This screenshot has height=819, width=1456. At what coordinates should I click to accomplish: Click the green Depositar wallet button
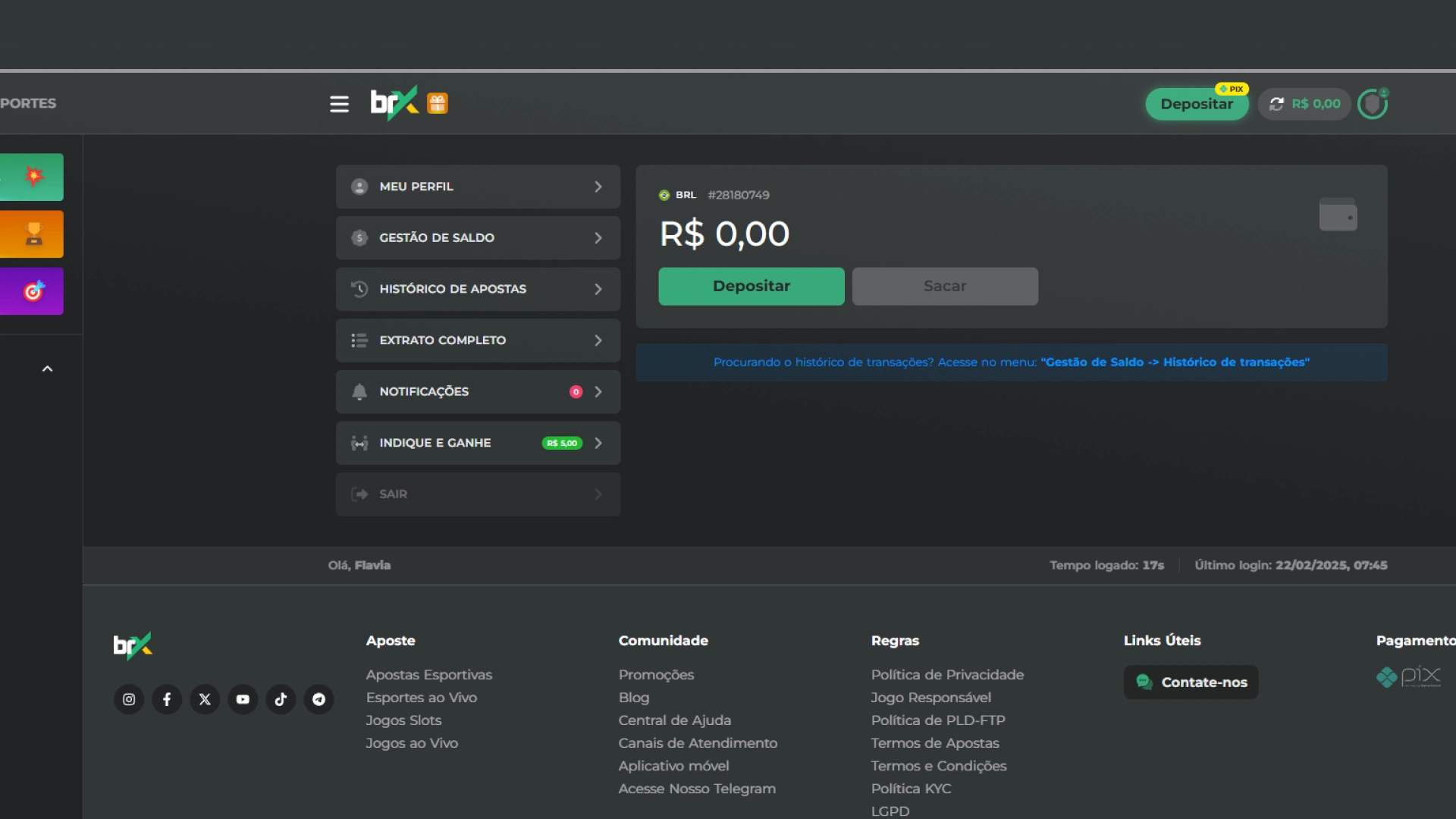751,287
